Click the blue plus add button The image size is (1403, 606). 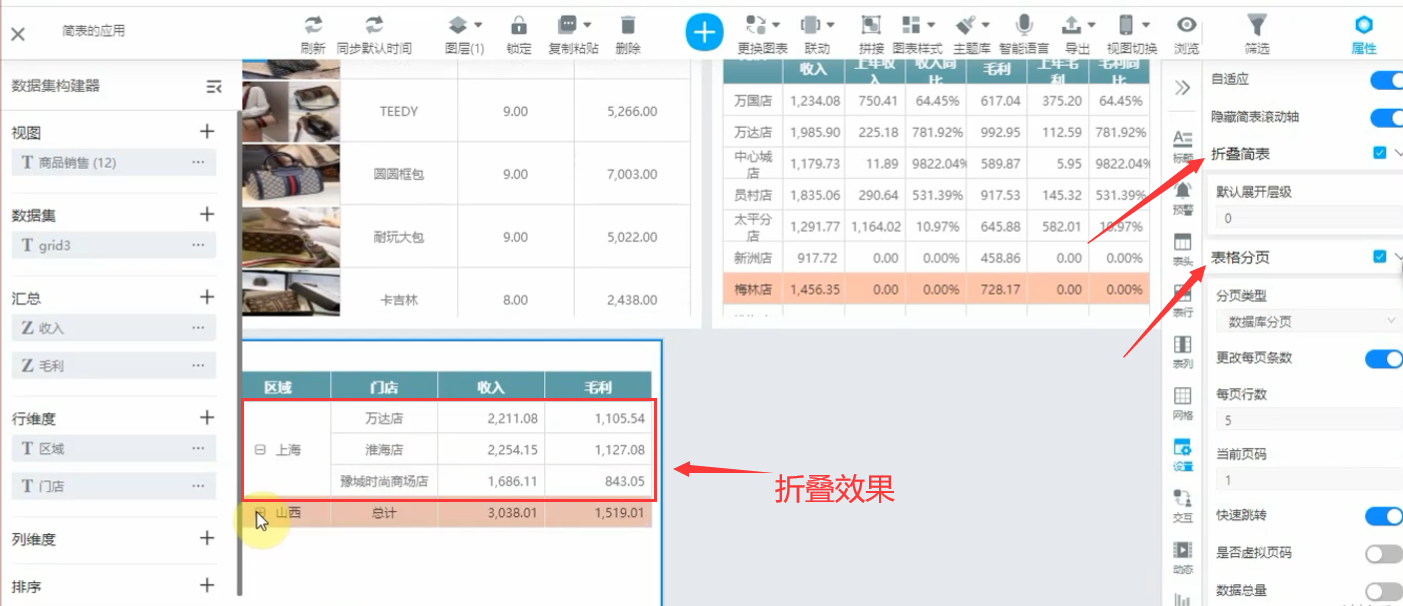pos(704,32)
